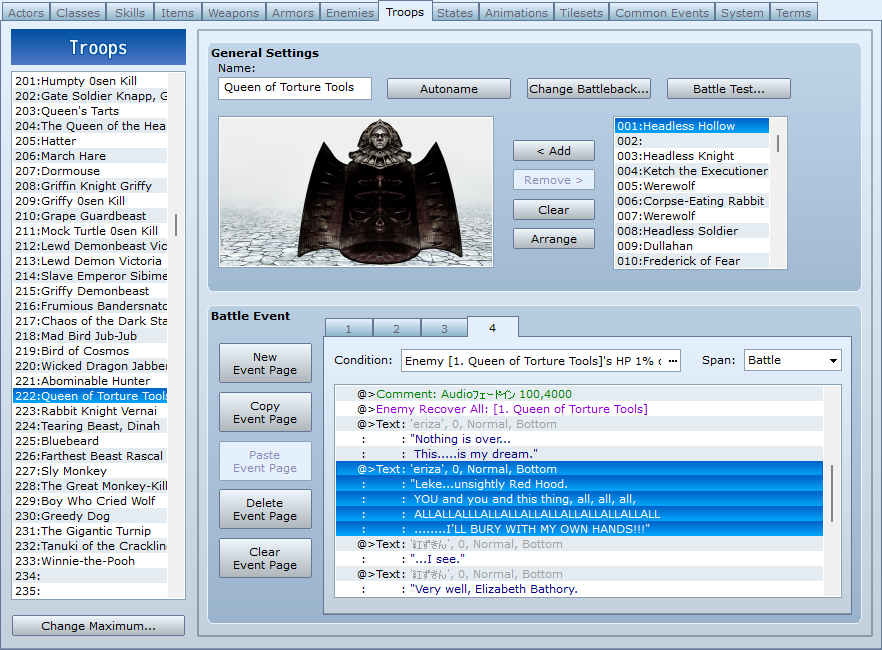The image size is (882, 650).
Task: Select the "Nothing is over..." text line
Action: pyautogui.click(x=579, y=439)
